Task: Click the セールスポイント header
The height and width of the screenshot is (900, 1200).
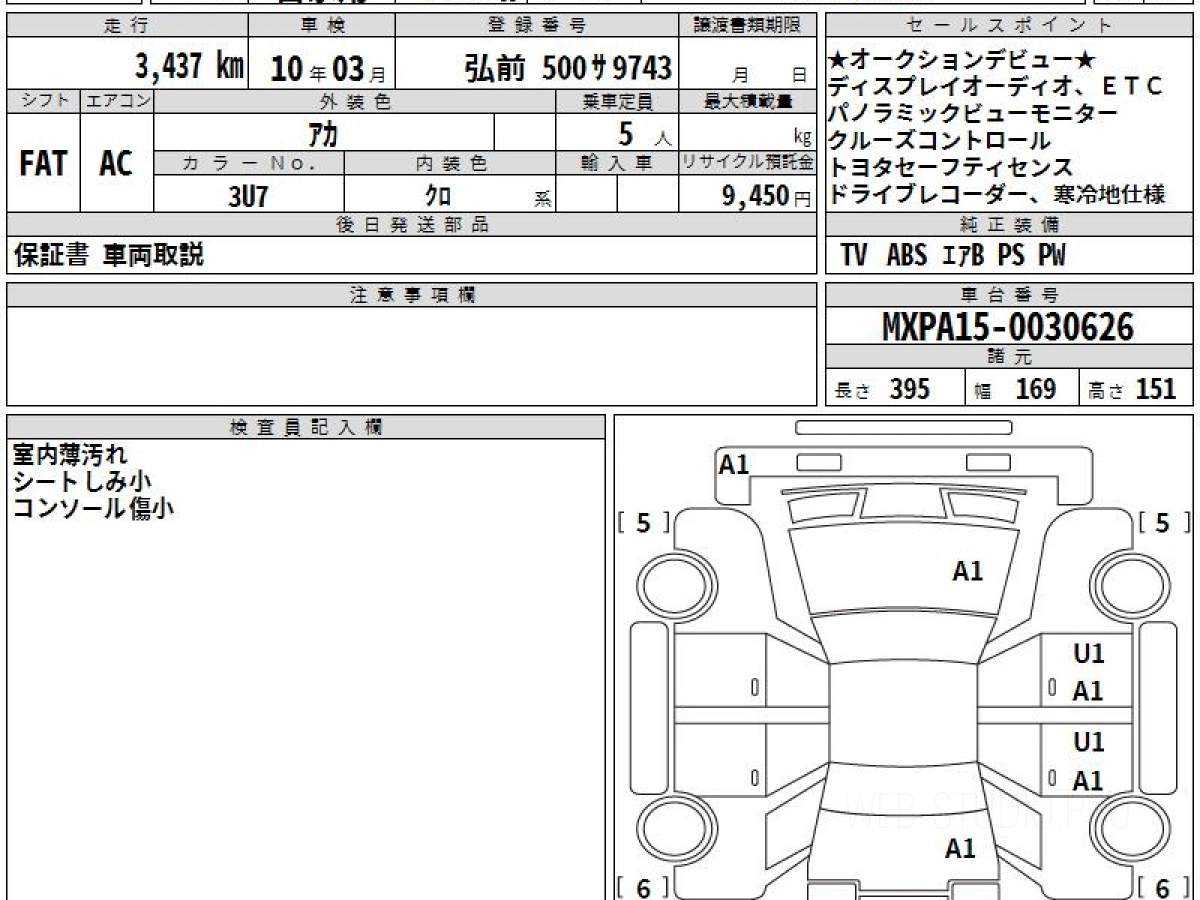Action: (1008, 26)
